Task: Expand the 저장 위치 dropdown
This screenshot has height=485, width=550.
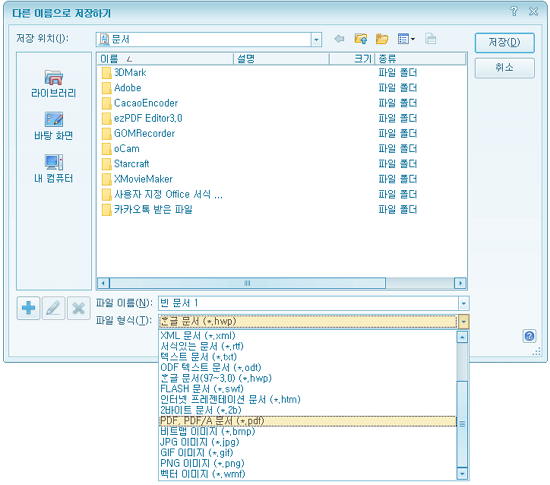Action: click(x=316, y=40)
